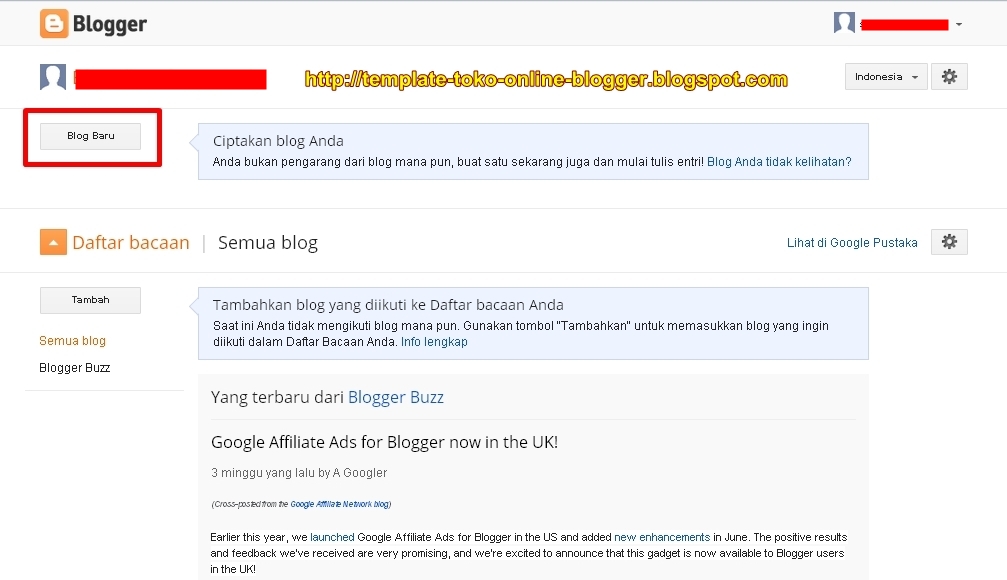
Task: Switch to Semua blog beside Daftar bacaan
Action: (267, 241)
